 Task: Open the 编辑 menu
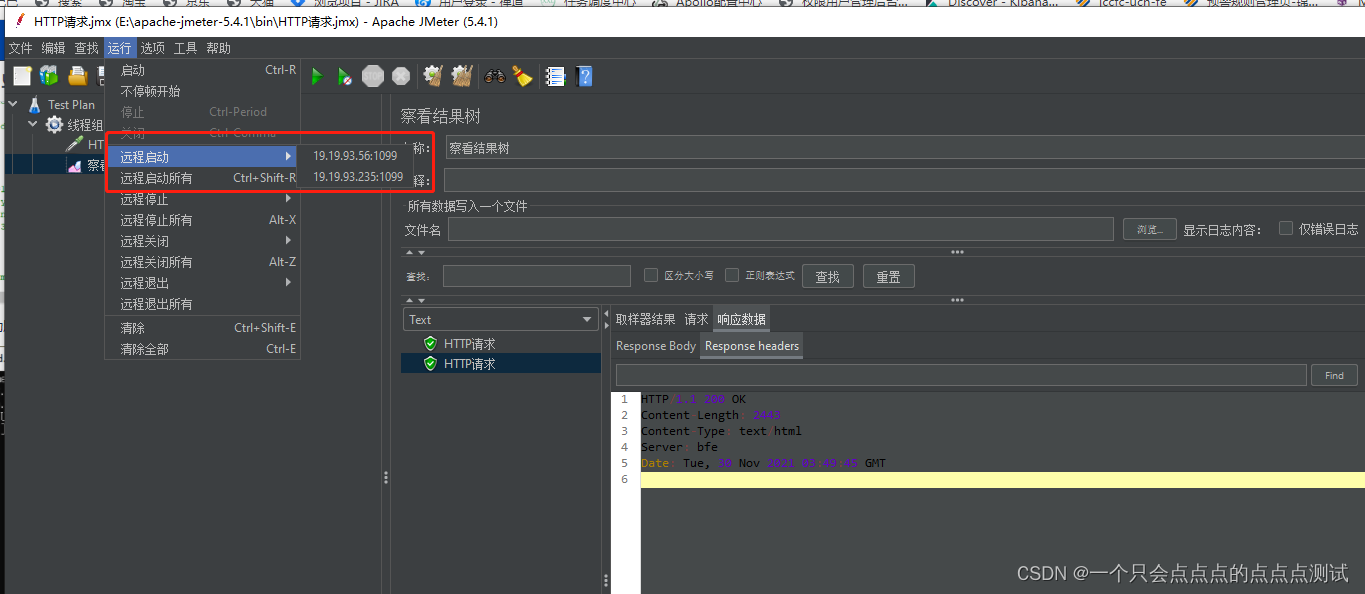53,48
